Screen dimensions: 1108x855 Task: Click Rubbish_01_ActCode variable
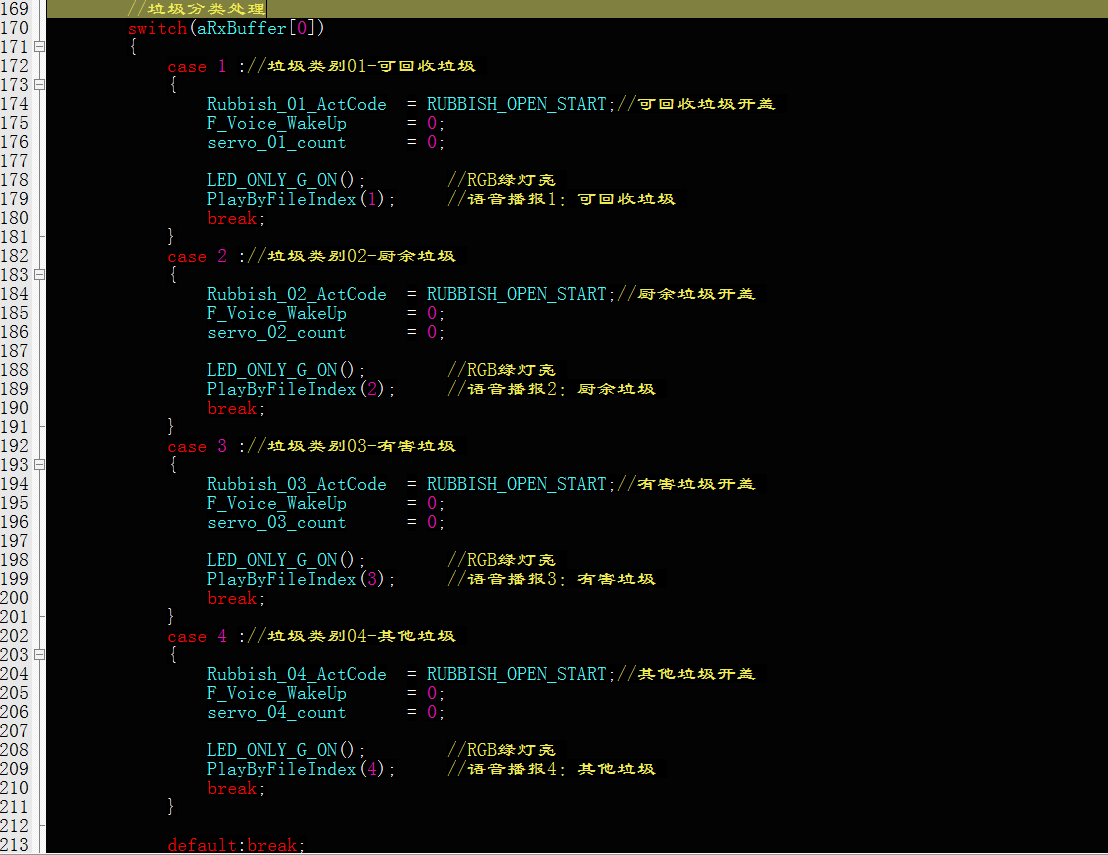click(297, 105)
